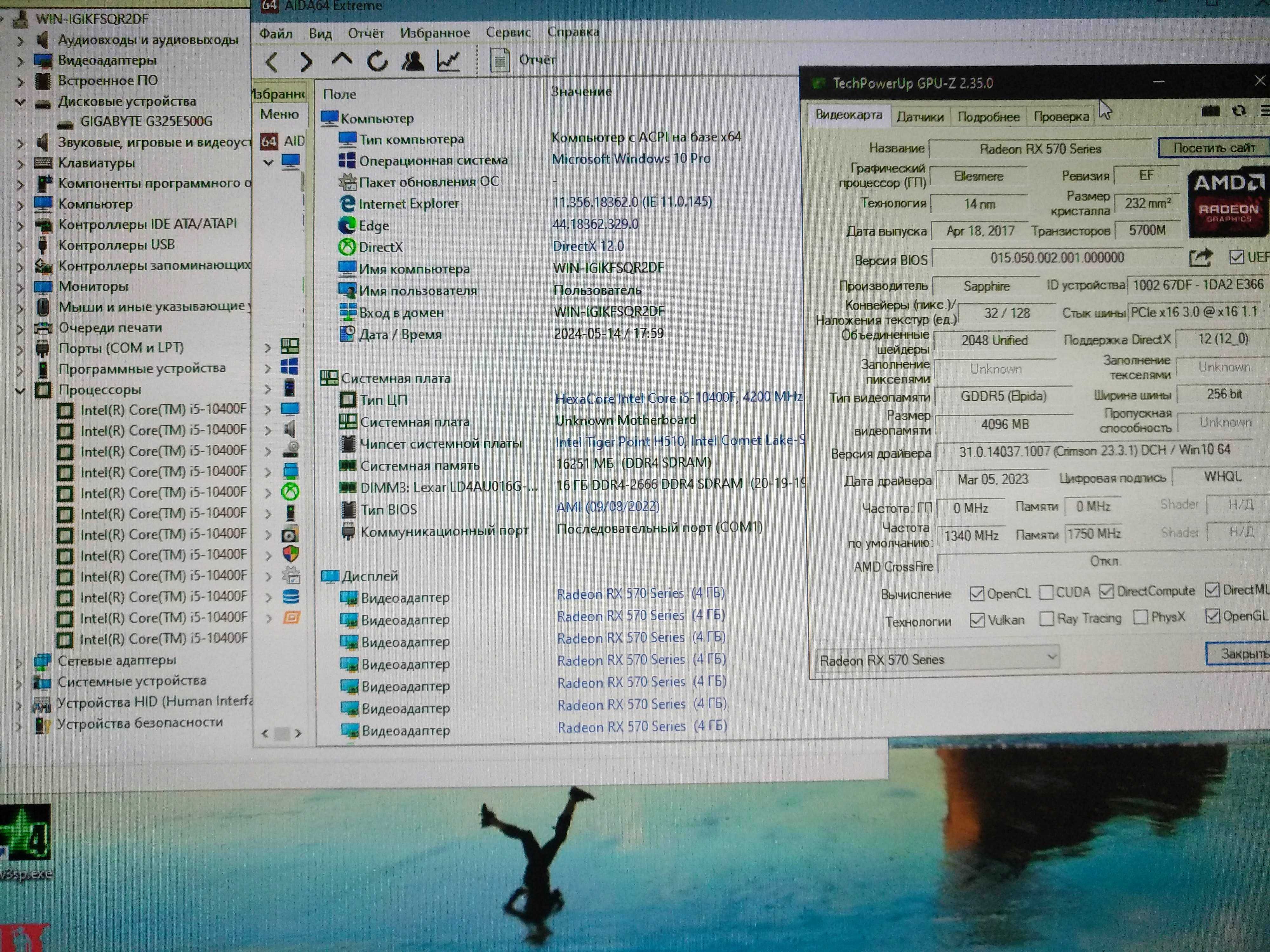The image size is (1270, 952).
Task: Toggle the CUDA checkbox
Action: coord(1046,592)
